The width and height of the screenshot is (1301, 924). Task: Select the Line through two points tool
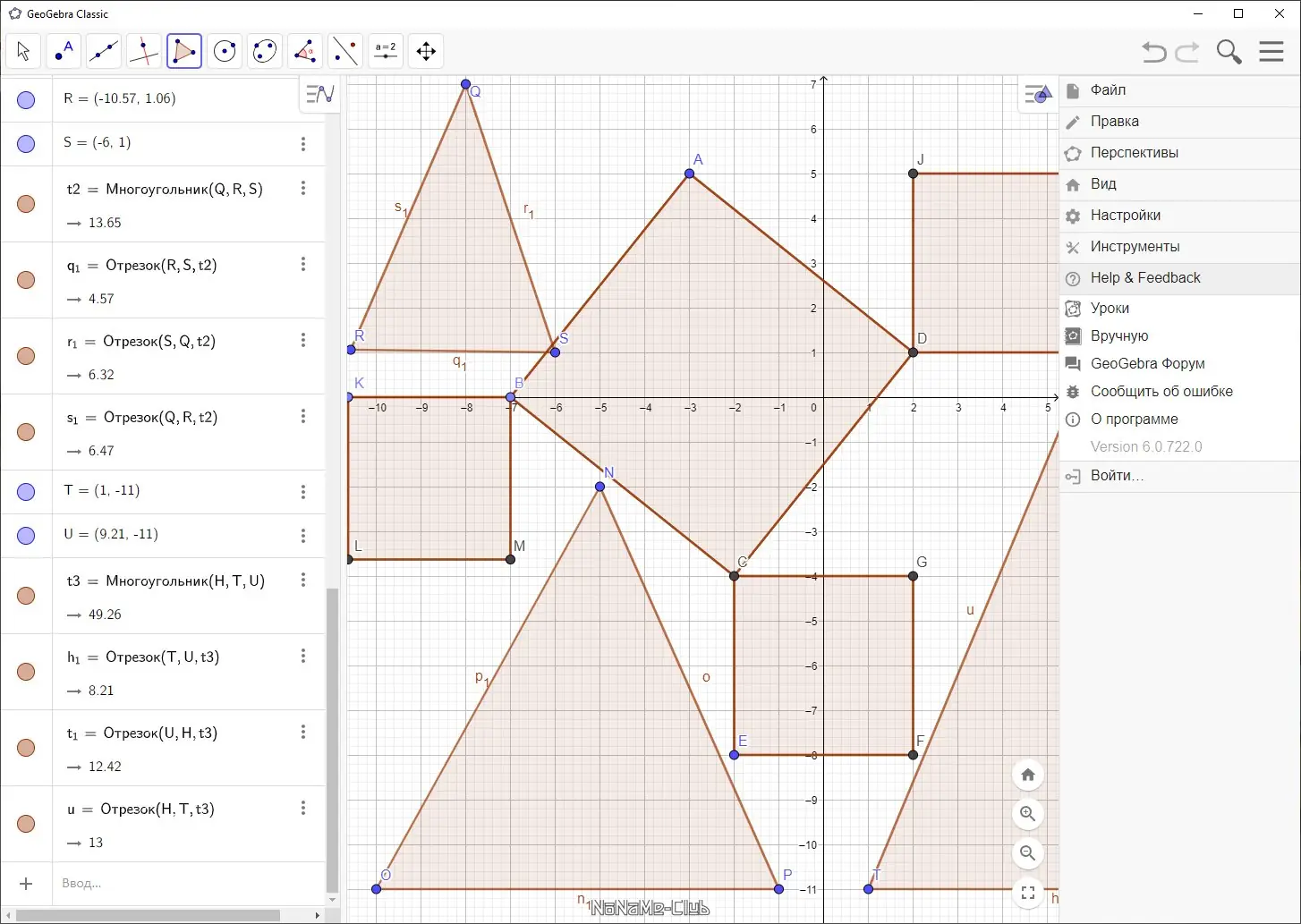[104, 51]
